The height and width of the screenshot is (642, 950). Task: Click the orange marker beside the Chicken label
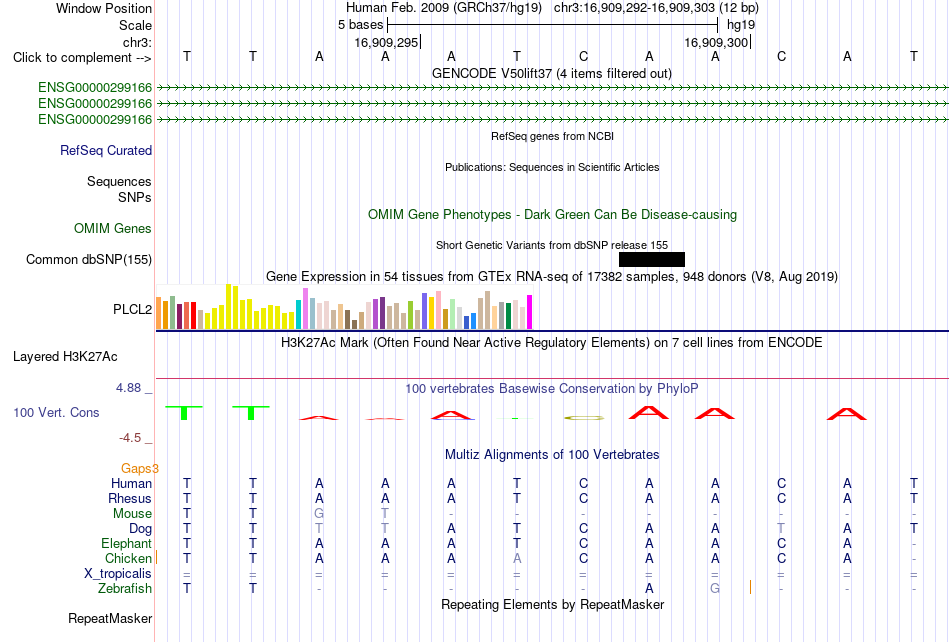(156, 557)
